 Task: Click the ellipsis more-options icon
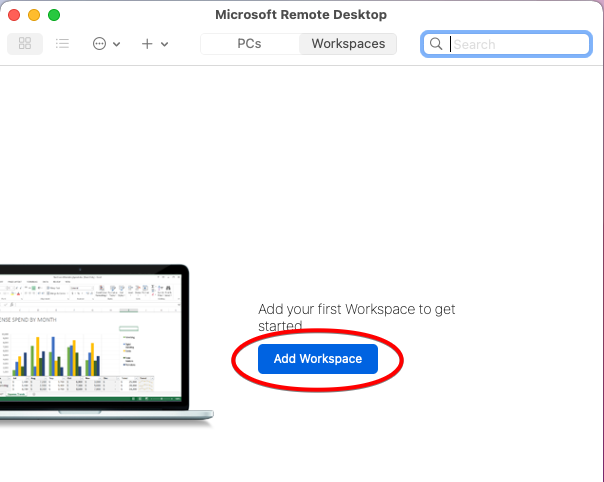point(99,44)
